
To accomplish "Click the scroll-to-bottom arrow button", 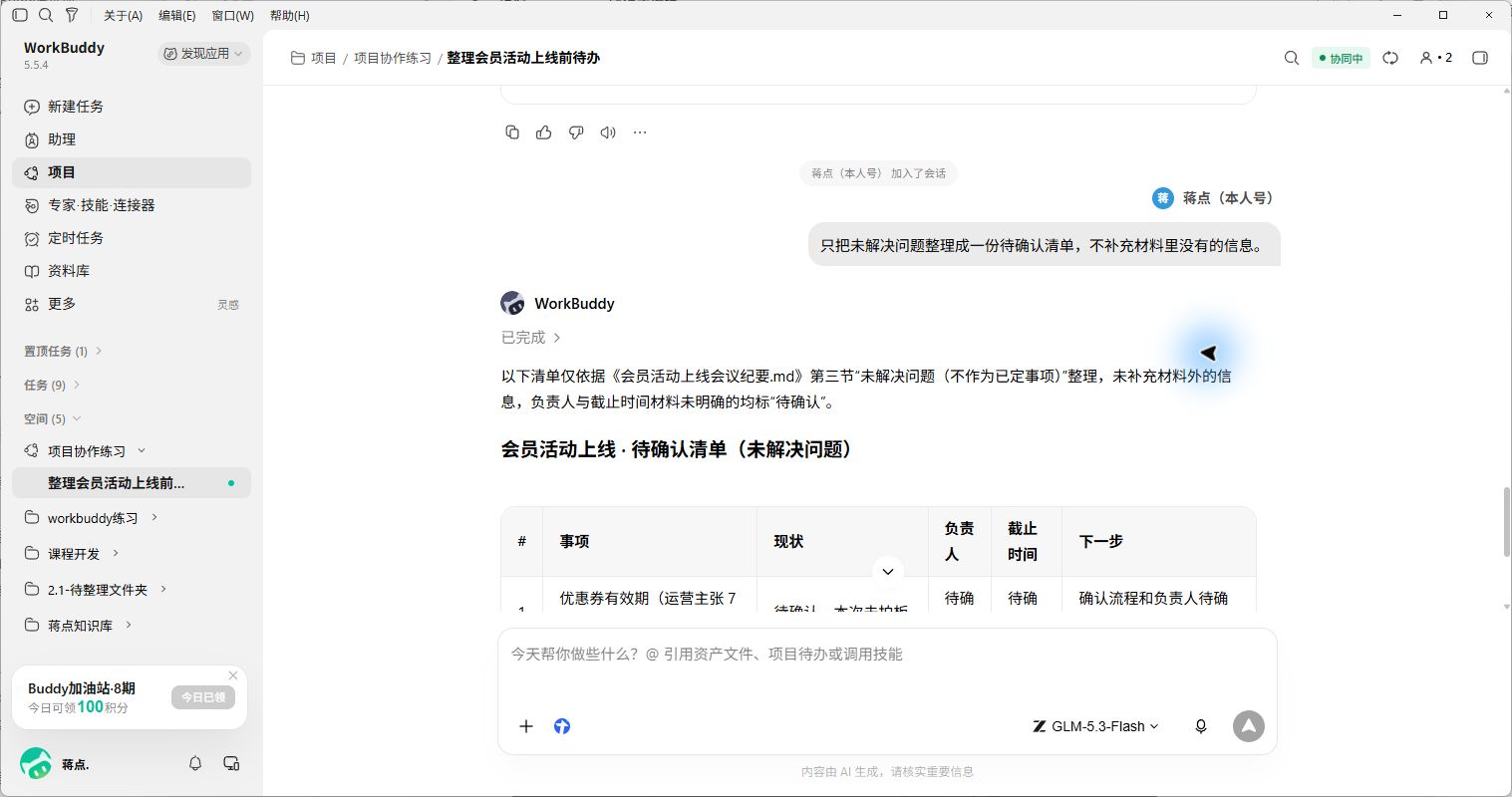I will tap(888, 572).
